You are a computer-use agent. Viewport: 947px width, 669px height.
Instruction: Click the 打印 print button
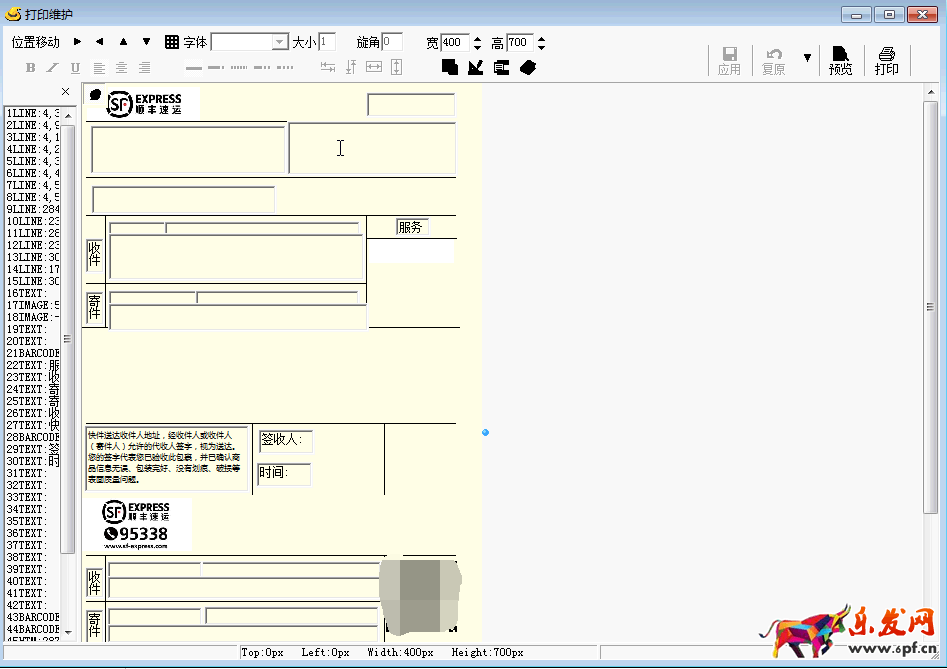887,60
